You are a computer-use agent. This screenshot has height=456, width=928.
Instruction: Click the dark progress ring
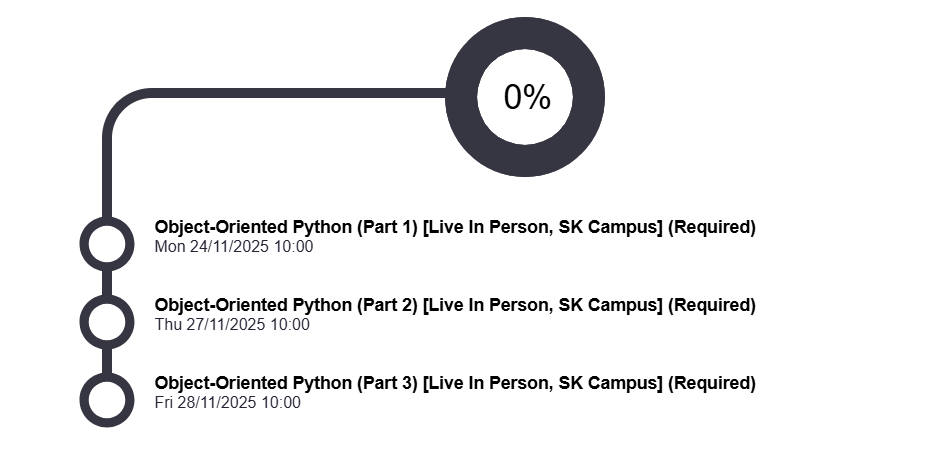click(525, 39)
